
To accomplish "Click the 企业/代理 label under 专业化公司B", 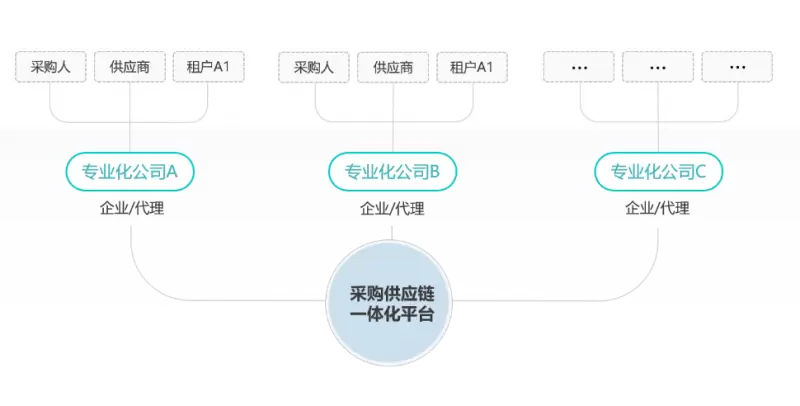I will 392,208.
